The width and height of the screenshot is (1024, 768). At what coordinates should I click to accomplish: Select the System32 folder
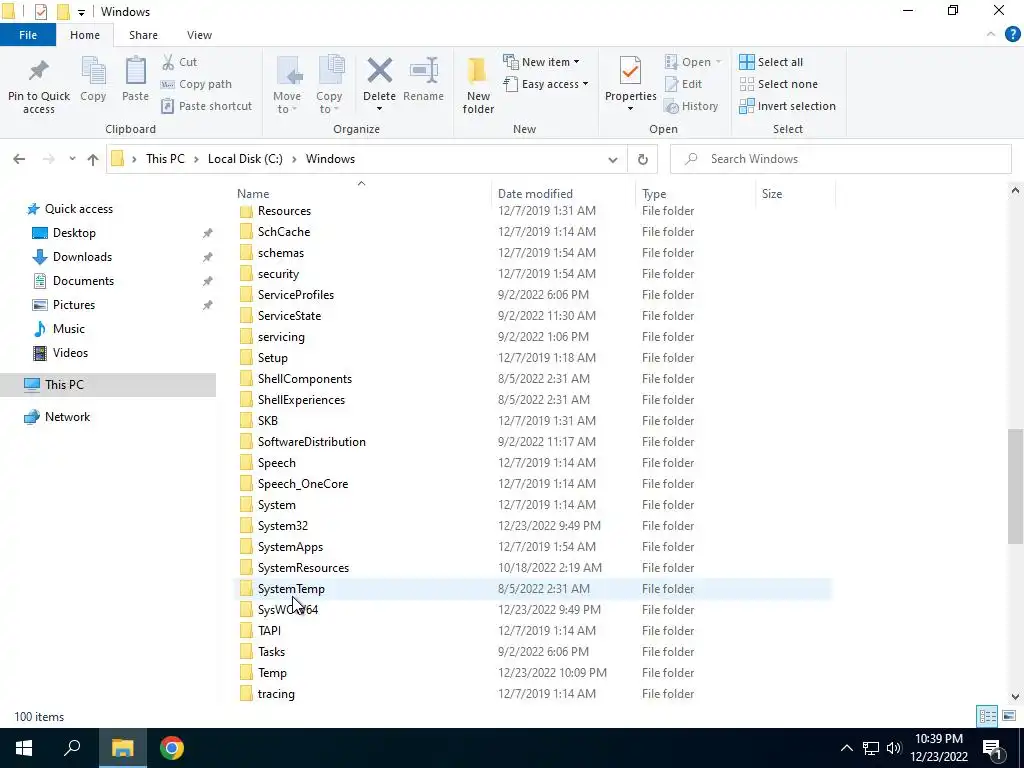(283, 526)
